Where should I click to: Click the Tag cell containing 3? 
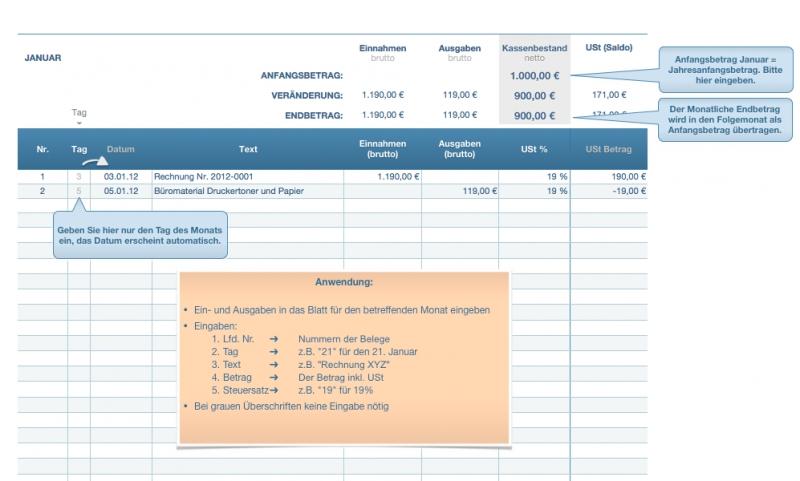click(79, 176)
